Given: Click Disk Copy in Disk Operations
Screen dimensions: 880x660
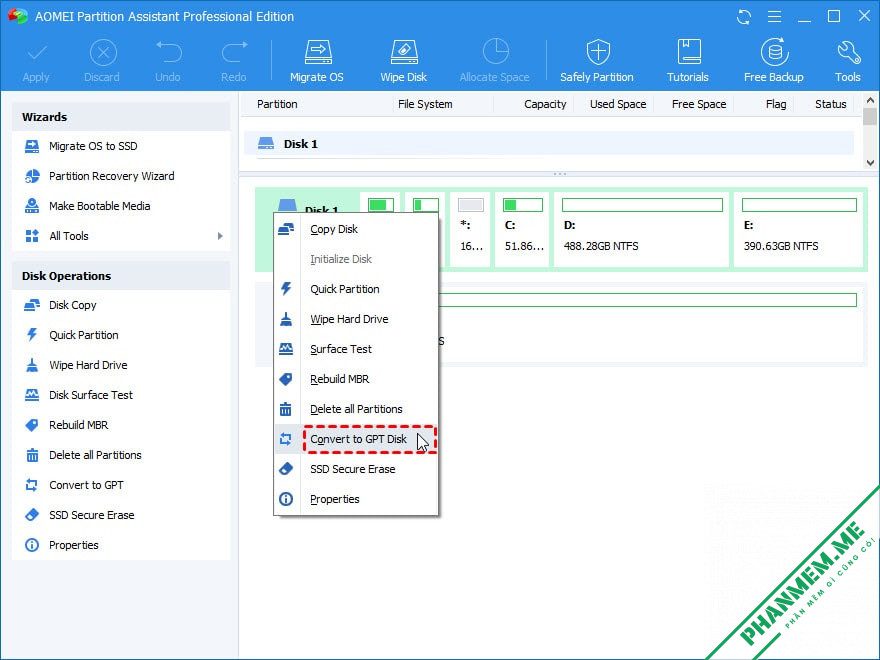Looking at the screenshot, I should coord(121,305).
